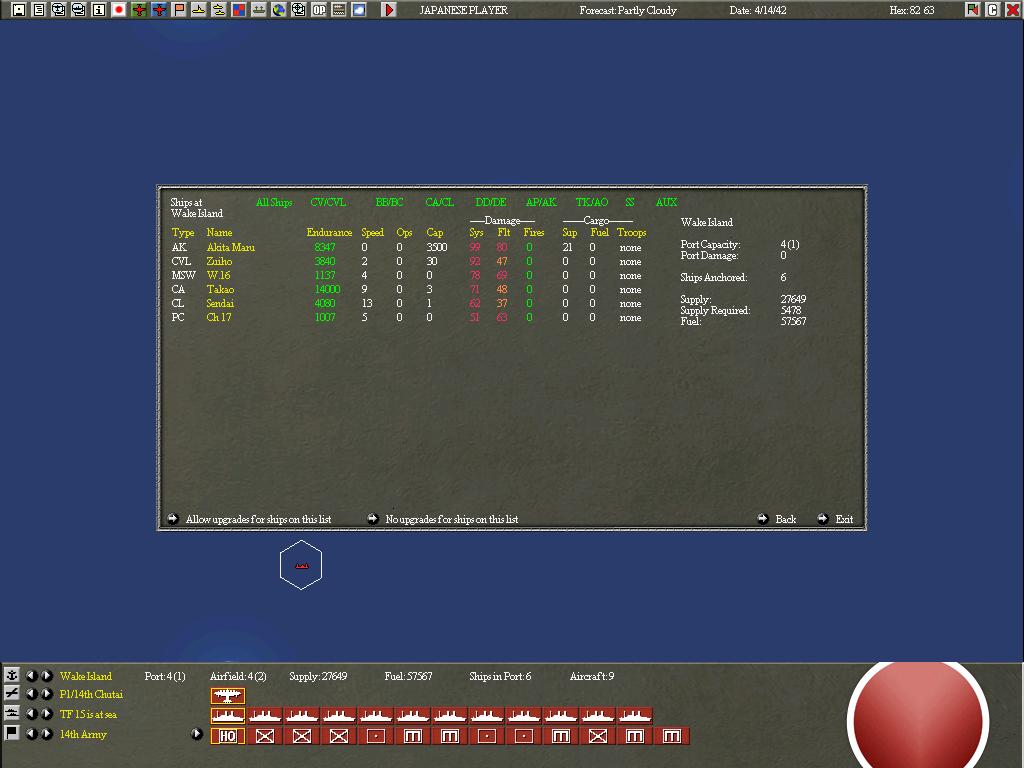Click Back in the ships dialog
This screenshot has width=1024, height=768.
[x=777, y=519]
